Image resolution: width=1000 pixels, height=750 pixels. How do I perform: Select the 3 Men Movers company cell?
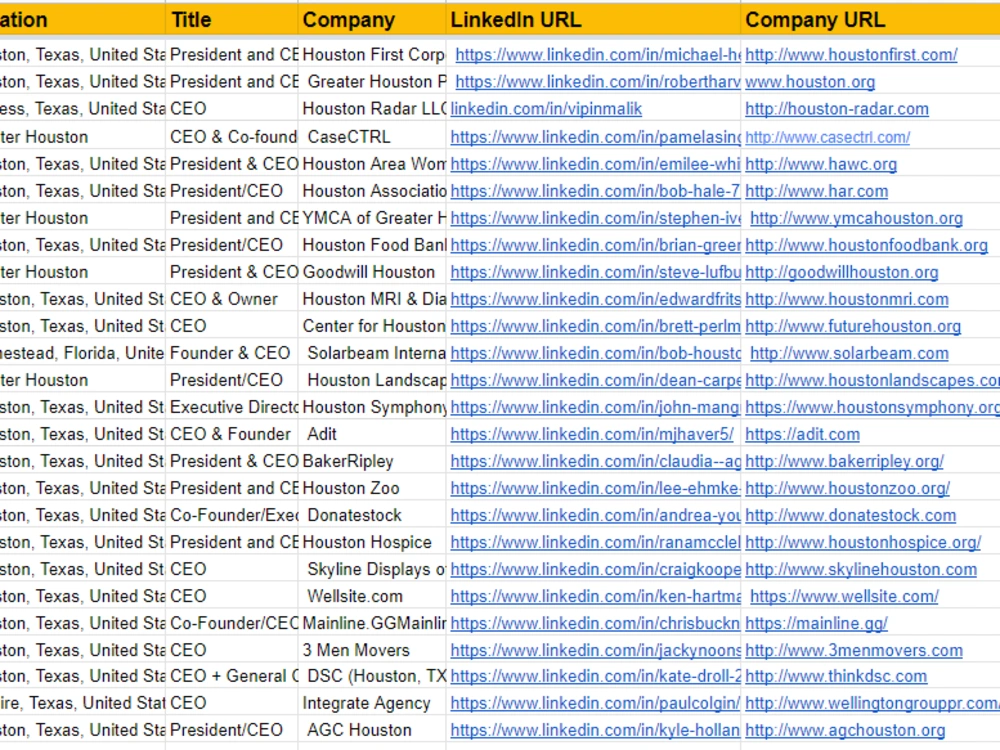pyautogui.click(x=372, y=651)
